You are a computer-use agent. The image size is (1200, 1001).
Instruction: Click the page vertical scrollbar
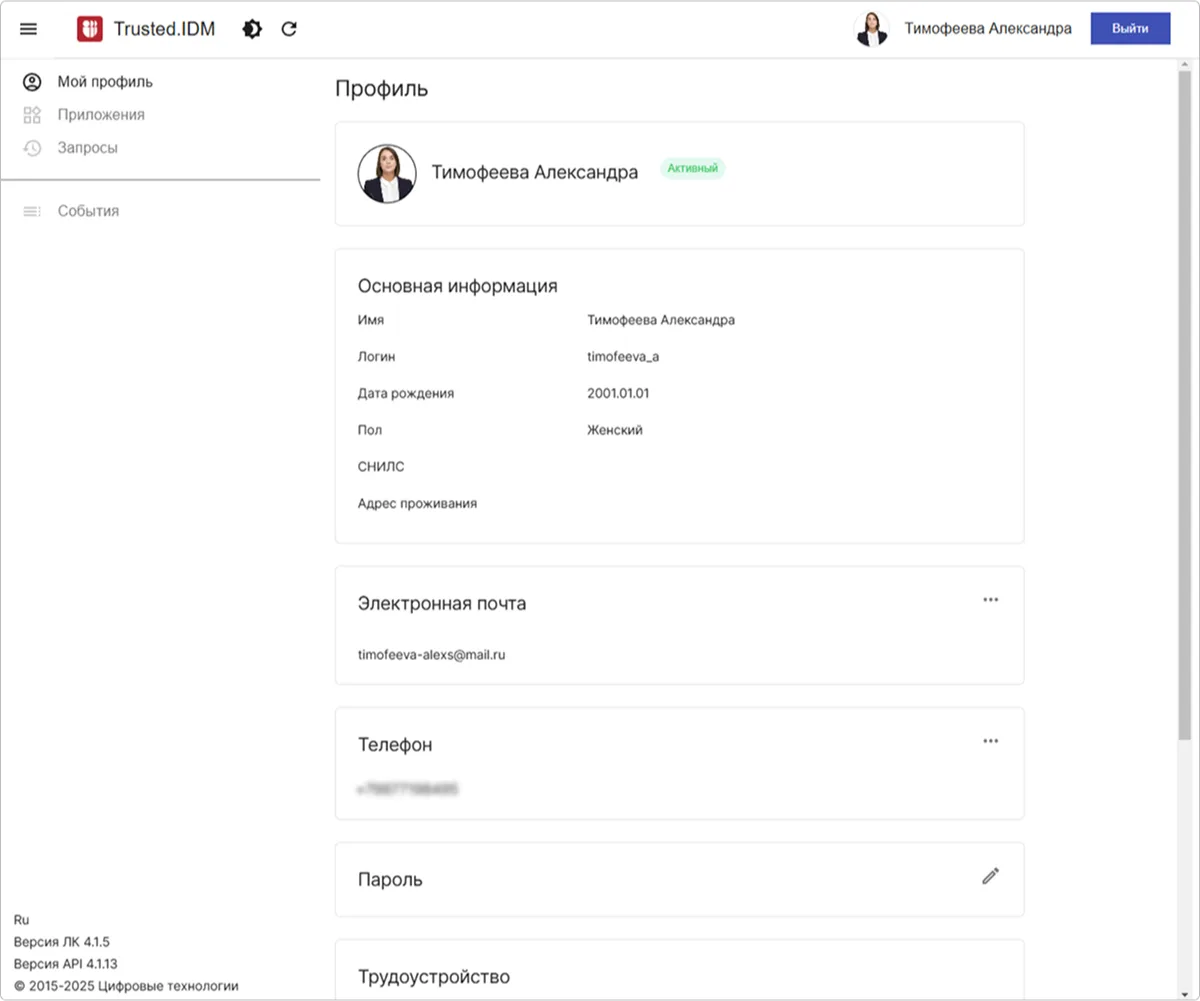coord(1185,400)
